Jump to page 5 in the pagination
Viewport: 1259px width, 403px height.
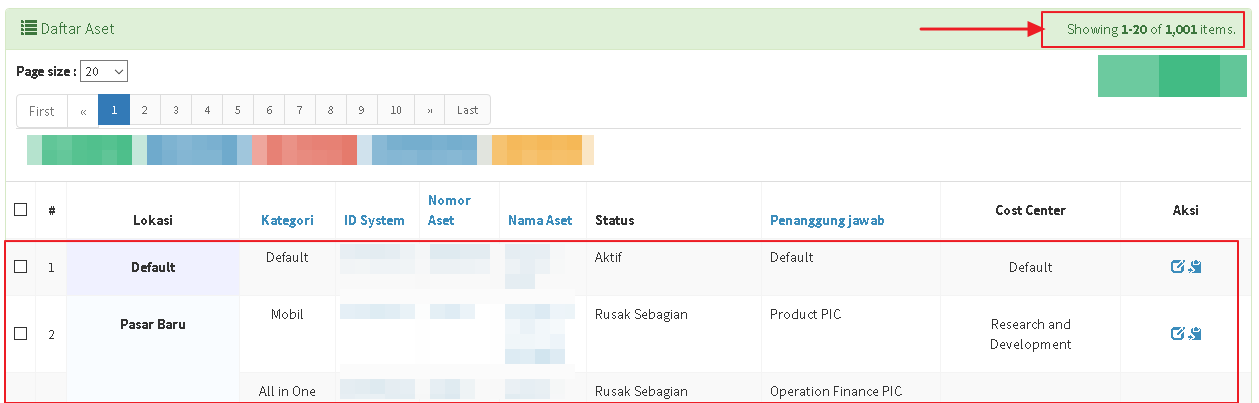pyautogui.click(x=238, y=110)
